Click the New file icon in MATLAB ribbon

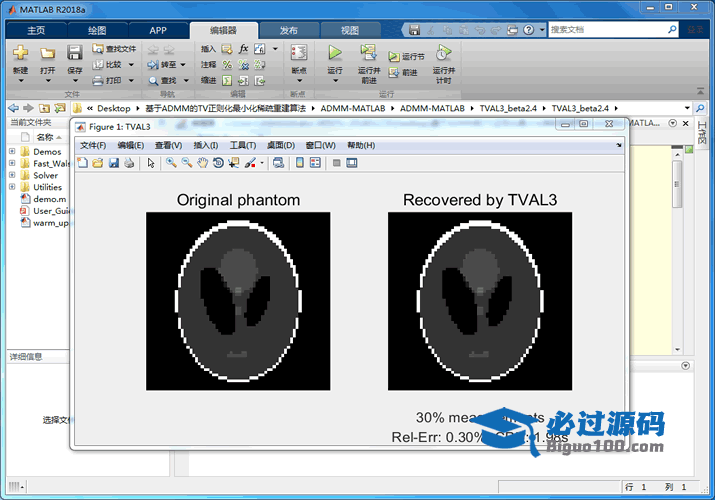21,53
